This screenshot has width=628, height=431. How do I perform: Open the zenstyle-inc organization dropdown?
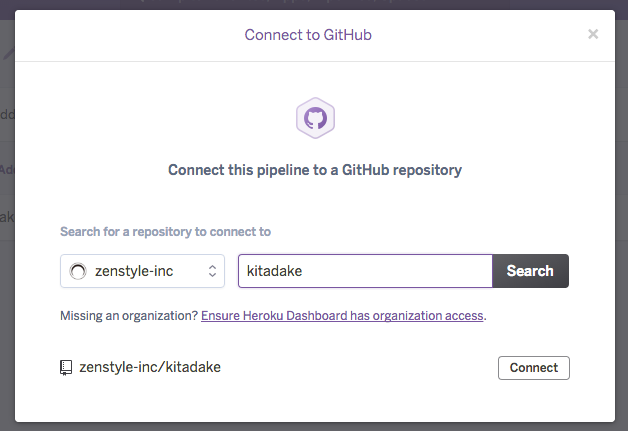[x=143, y=271]
